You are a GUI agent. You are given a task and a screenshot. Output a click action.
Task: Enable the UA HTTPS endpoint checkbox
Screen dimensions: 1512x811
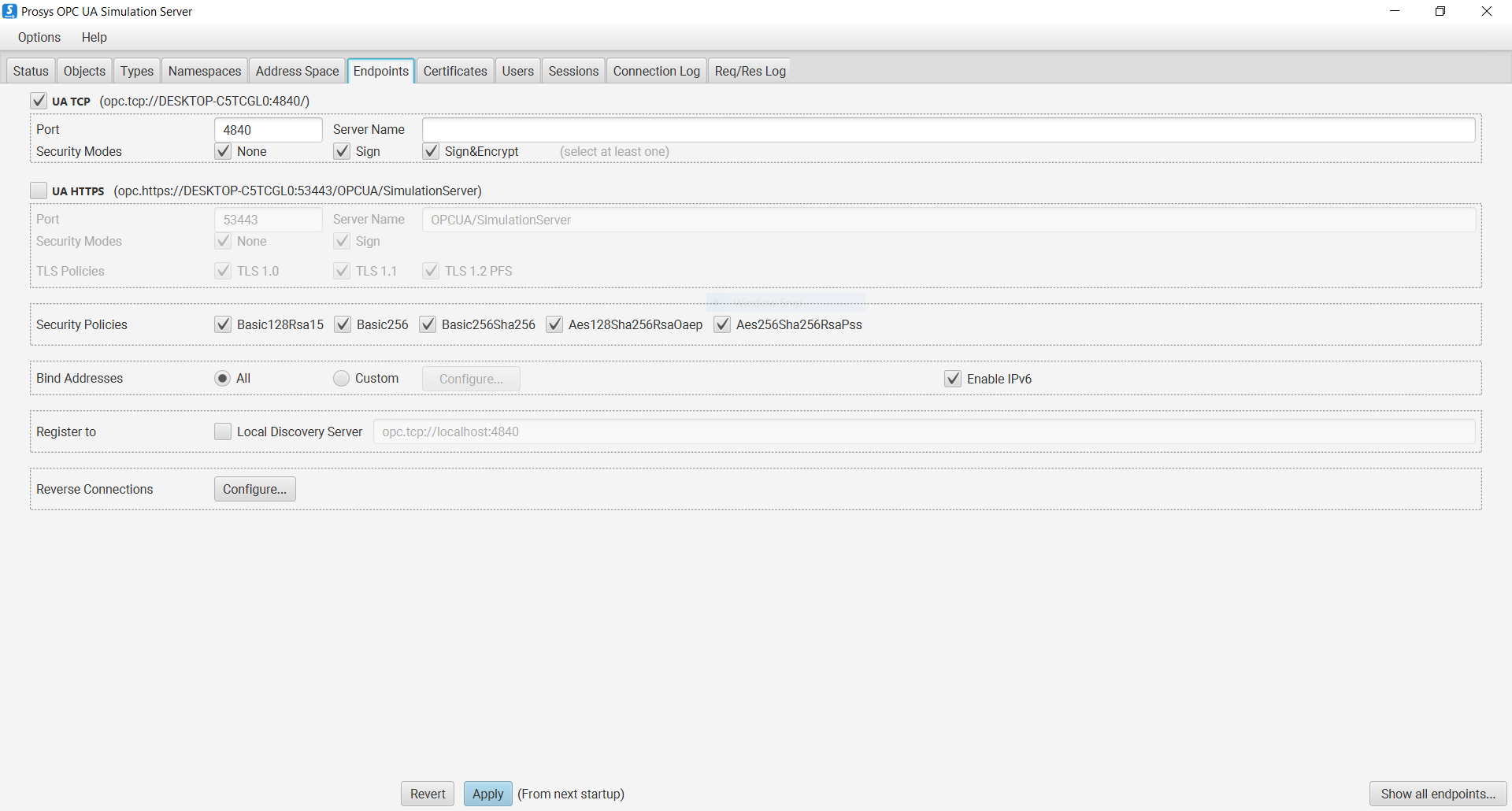[x=38, y=190]
